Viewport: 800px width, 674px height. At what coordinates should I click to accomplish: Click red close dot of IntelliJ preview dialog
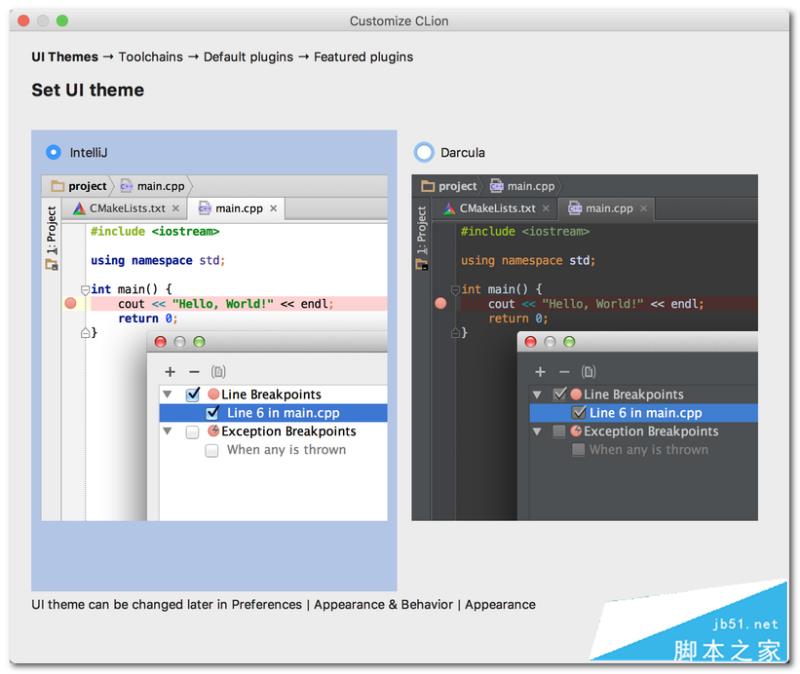pos(161,342)
